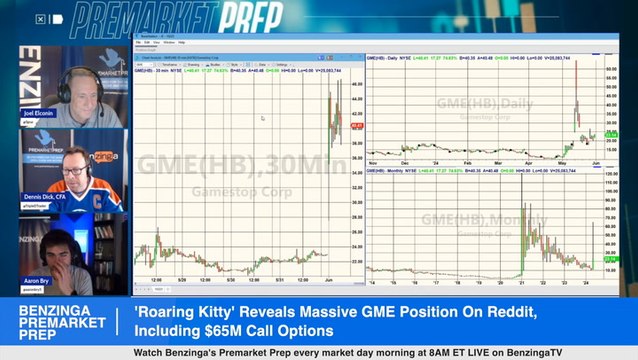
Task: Click the 'Dennis Dick, CFA' name label
Action: [x=44, y=197]
